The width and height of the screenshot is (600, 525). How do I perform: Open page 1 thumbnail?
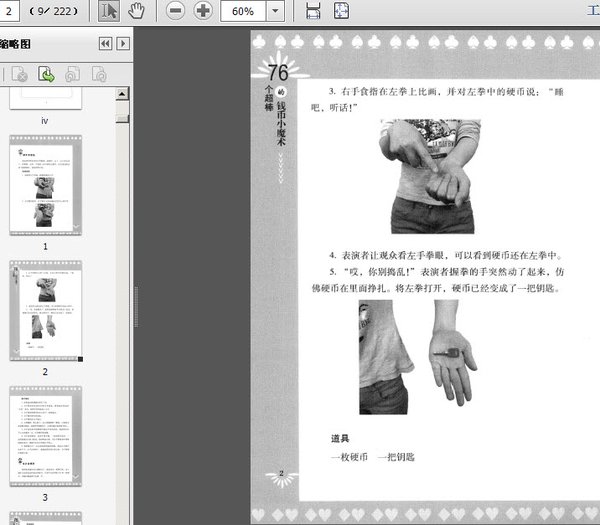click(46, 185)
